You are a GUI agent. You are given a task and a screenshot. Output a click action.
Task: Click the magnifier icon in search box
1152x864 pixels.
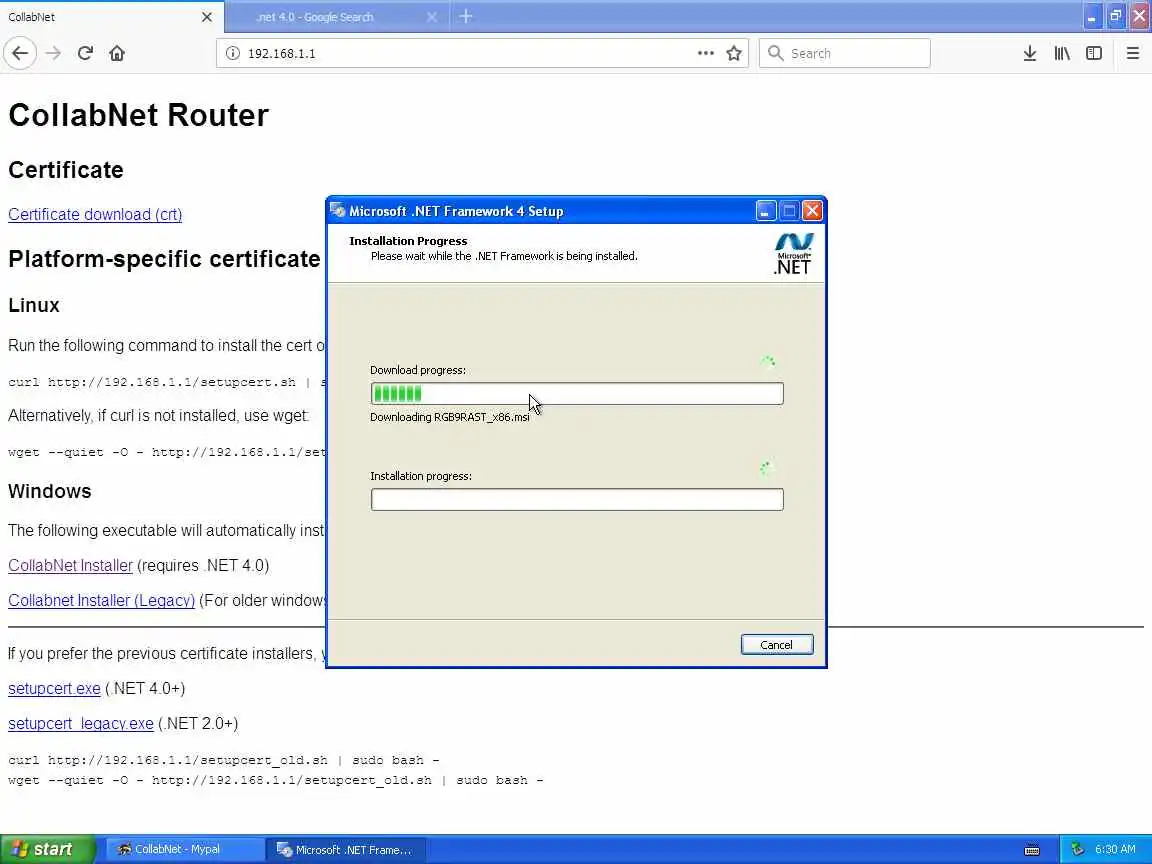point(775,53)
